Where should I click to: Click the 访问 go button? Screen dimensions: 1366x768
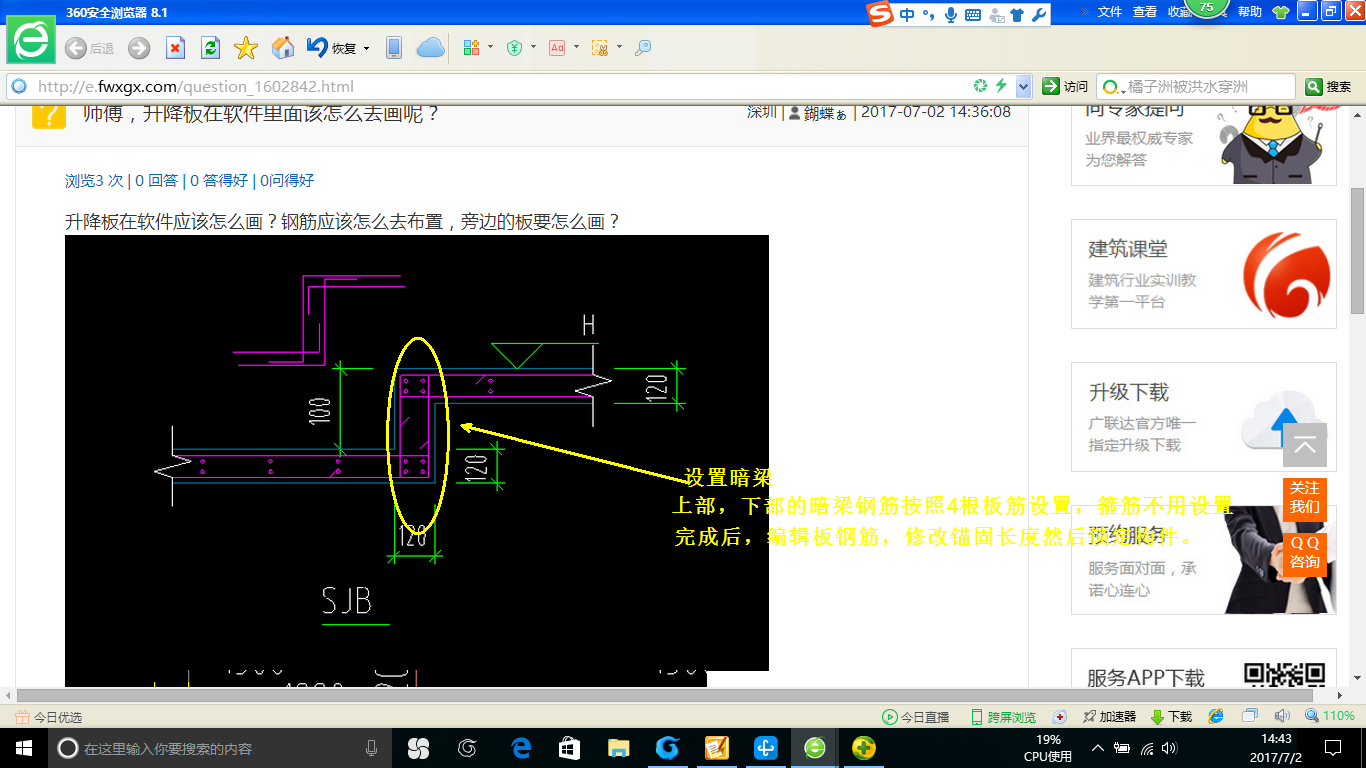click(1065, 86)
